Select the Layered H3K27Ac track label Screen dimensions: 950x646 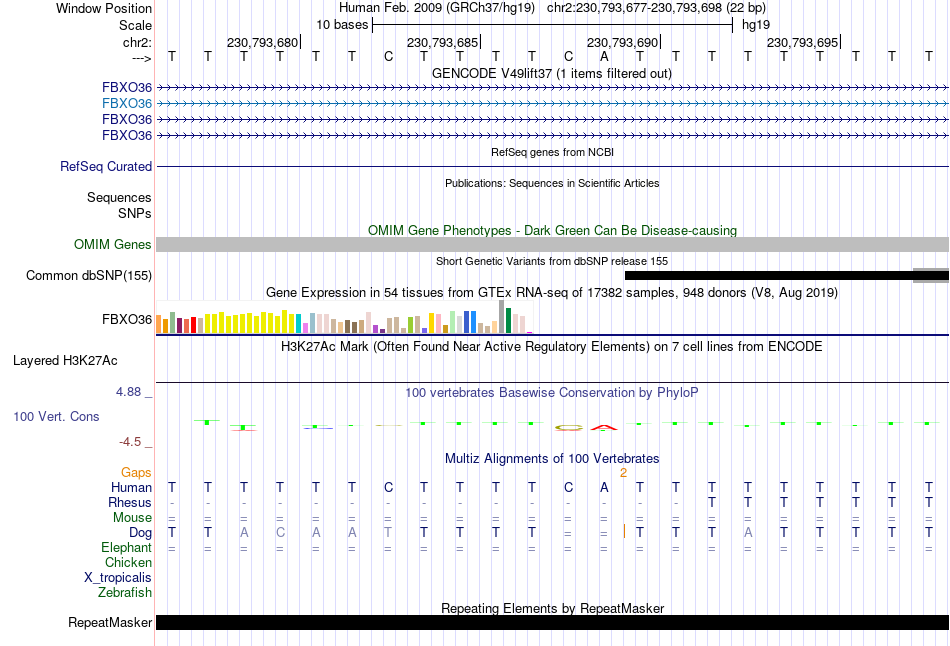65,361
